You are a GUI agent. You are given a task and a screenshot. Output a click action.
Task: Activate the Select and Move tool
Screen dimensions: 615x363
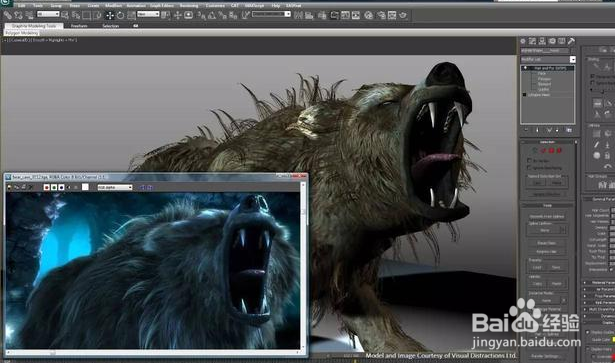(x=109, y=15)
